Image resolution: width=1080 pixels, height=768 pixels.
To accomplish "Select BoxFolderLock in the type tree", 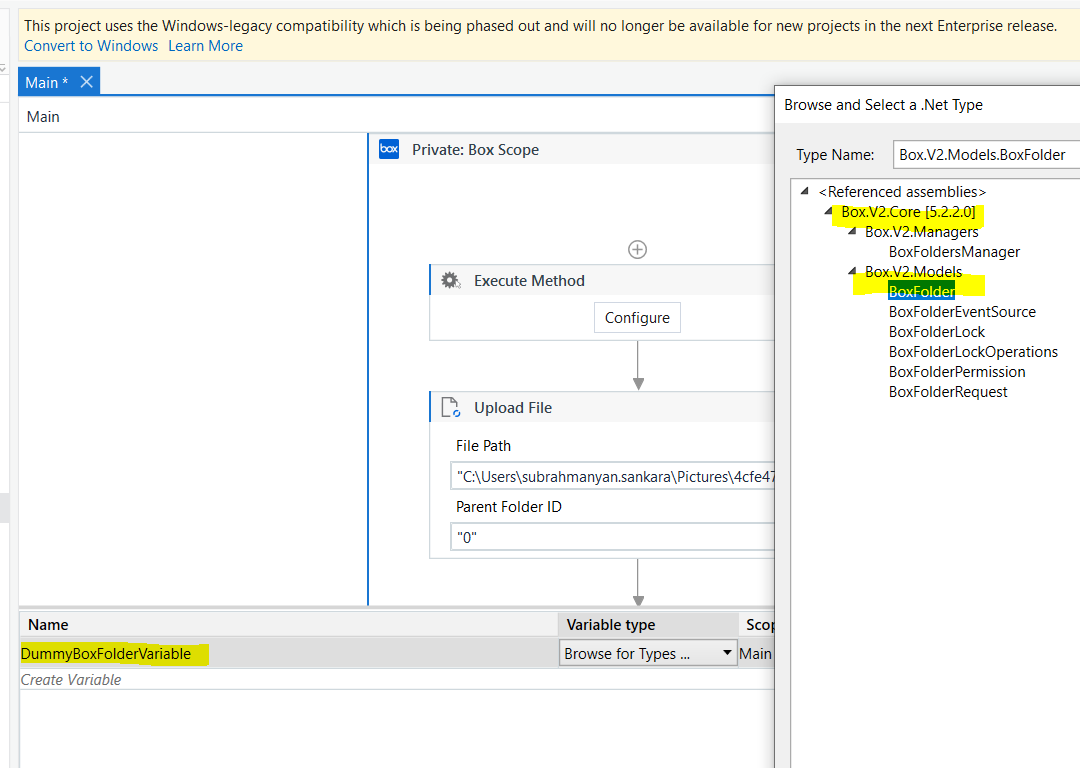I will [x=937, y=332].
